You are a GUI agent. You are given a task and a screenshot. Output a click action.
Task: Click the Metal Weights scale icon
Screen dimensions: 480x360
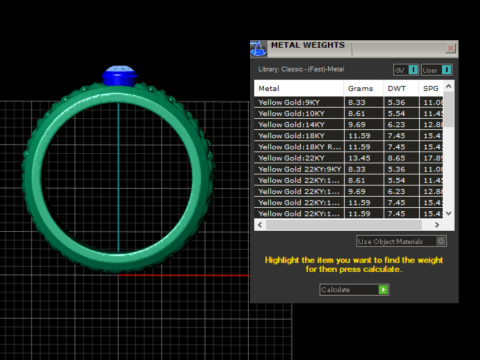258,49
